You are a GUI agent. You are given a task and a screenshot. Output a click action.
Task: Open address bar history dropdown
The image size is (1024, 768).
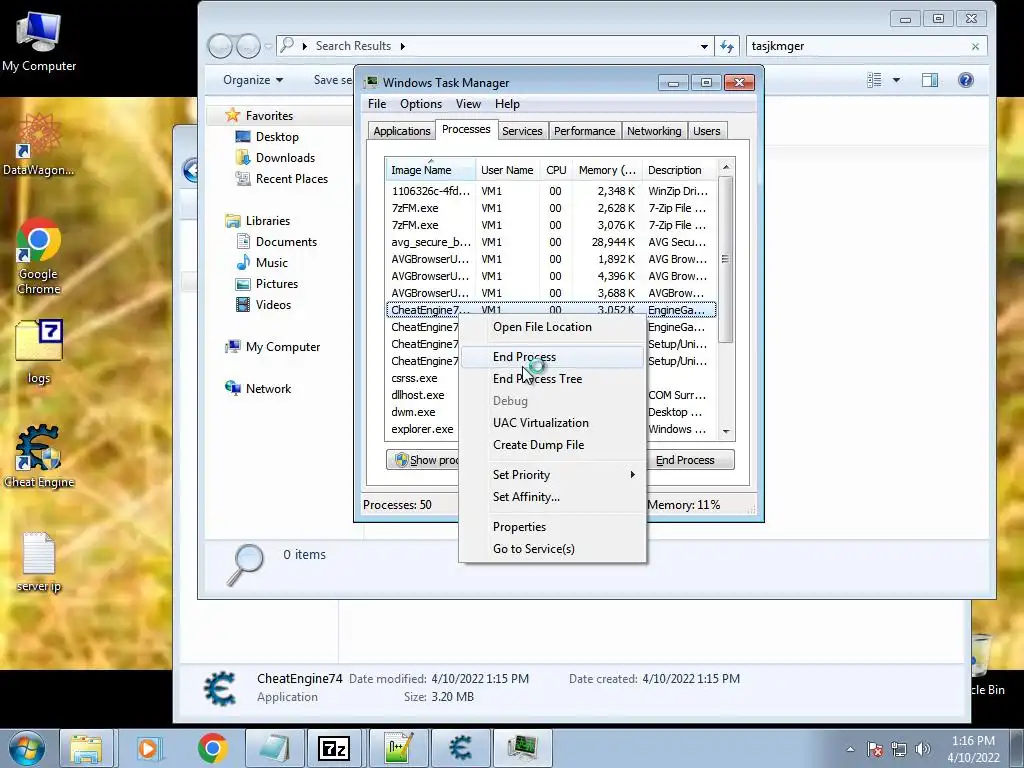704,46
